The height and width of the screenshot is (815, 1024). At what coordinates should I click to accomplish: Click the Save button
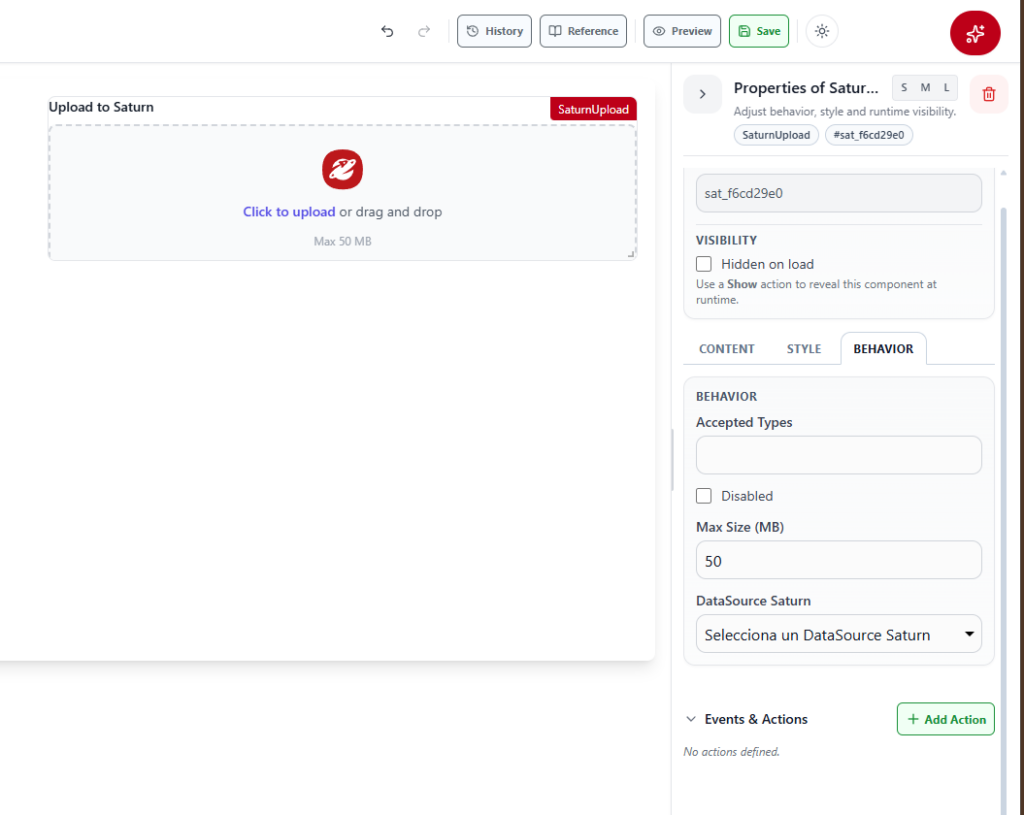[x=759, y=31]
